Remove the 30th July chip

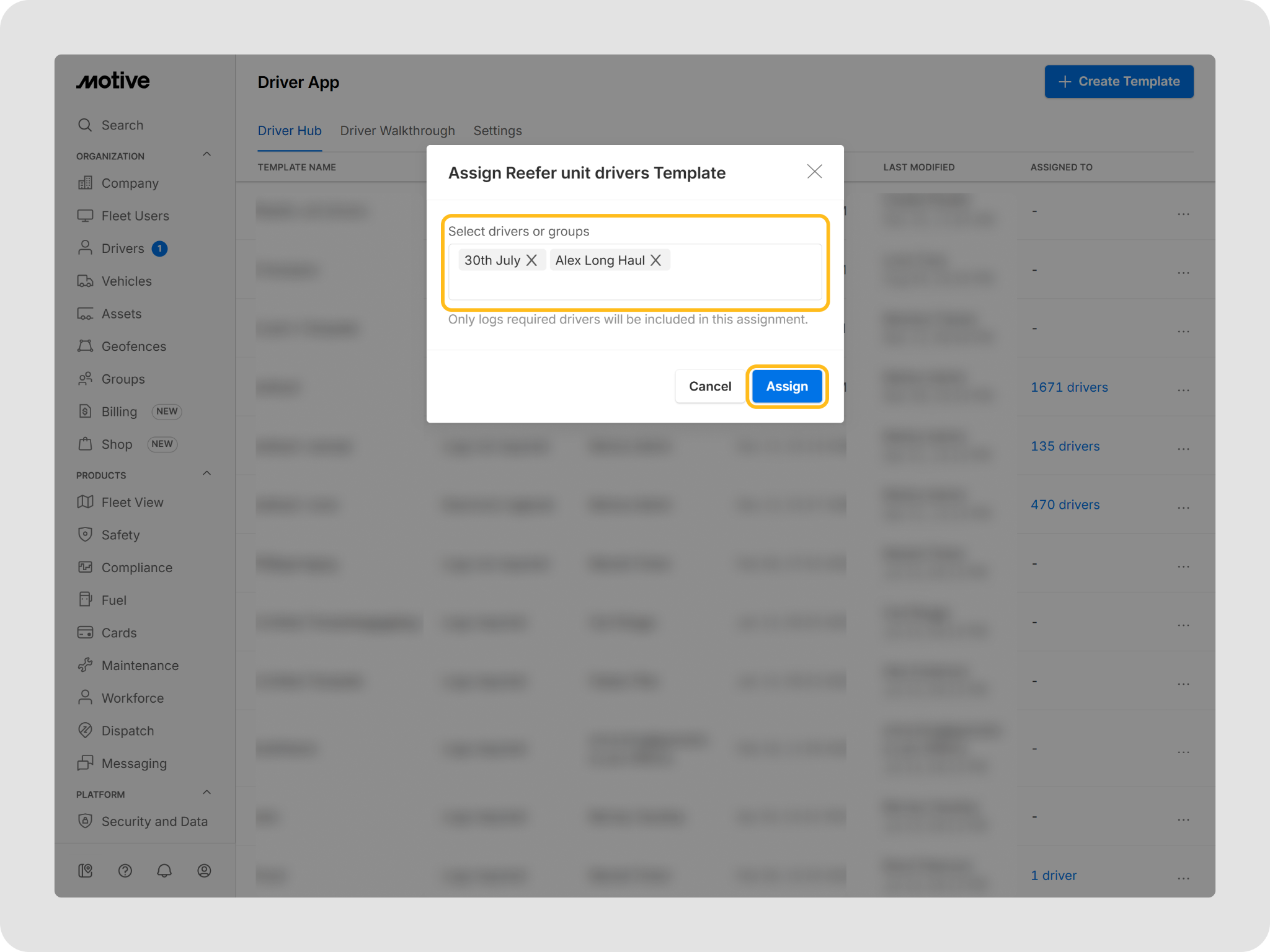531,260
